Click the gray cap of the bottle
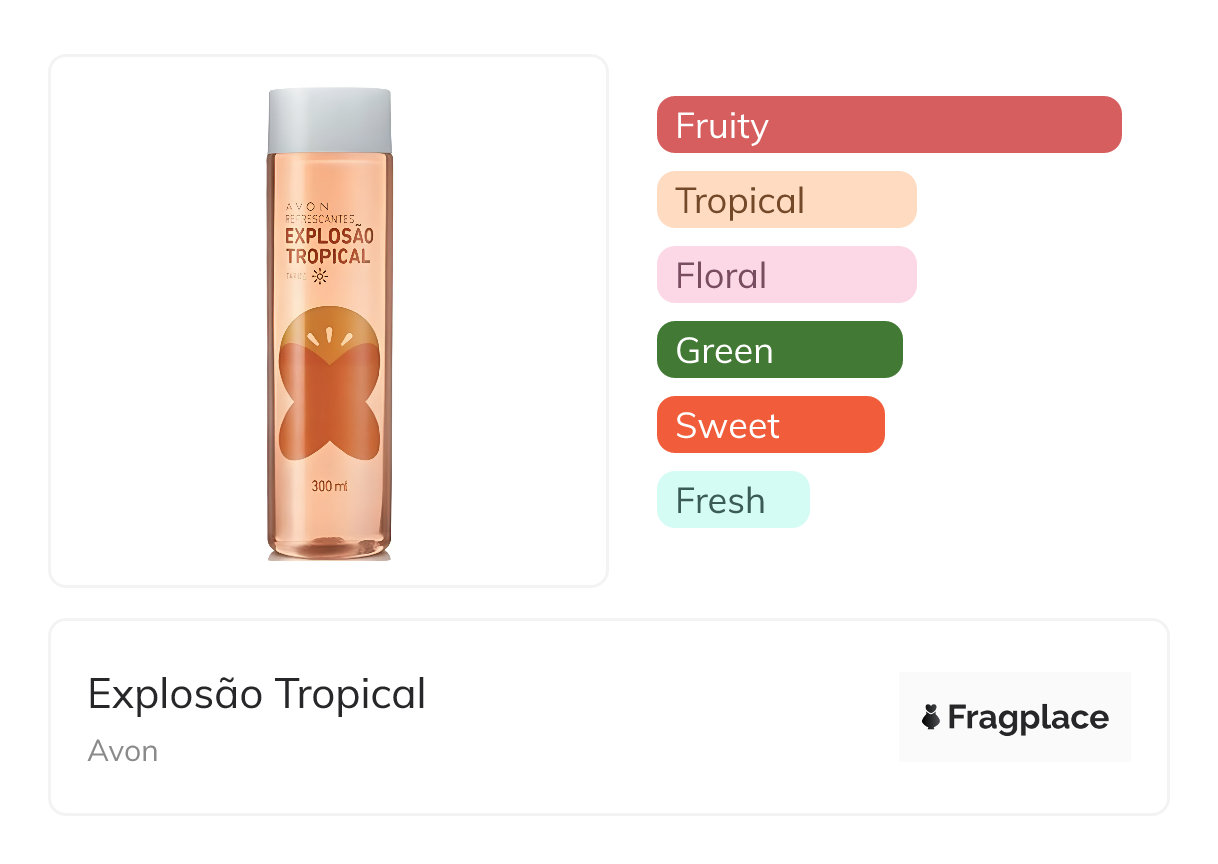This screenshot has width=1218, height=864. point(329,121)
